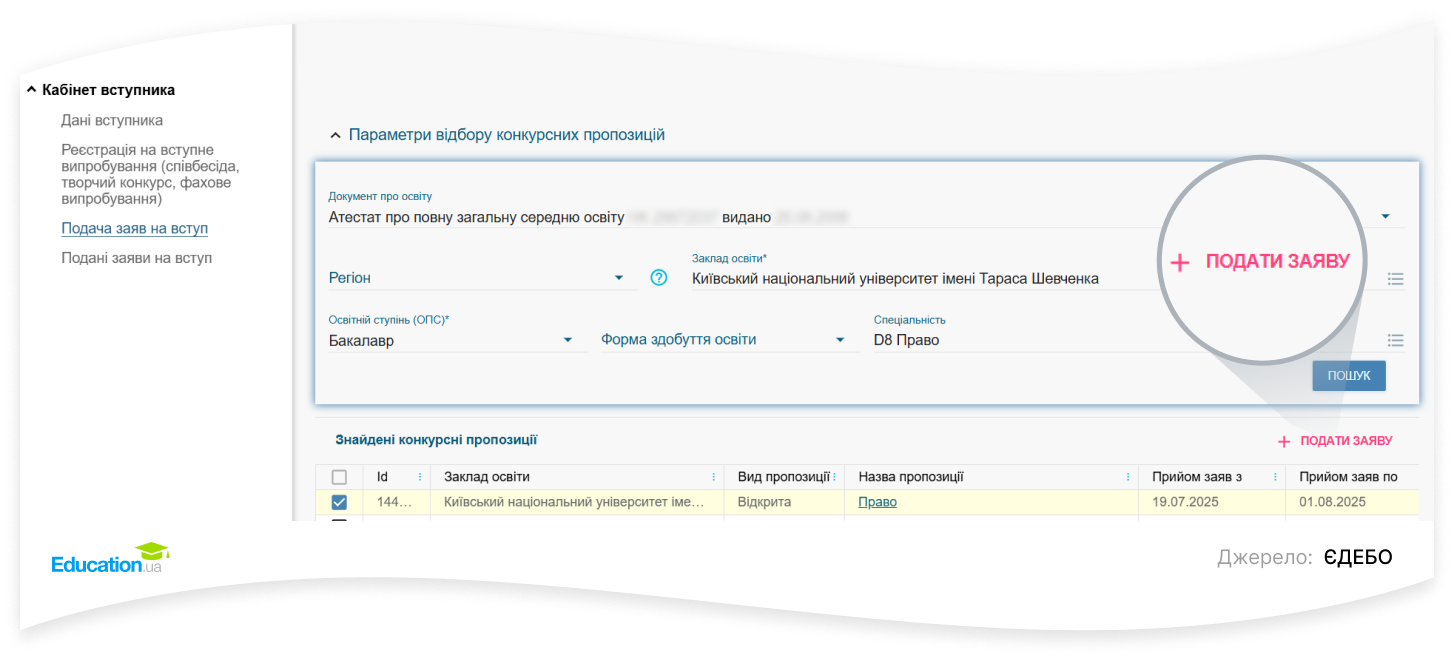Viewport: 1454px width, 658px height.
Task: Select the cell with Id 144…
Action: pyautogui.click(x=396, y=502)
